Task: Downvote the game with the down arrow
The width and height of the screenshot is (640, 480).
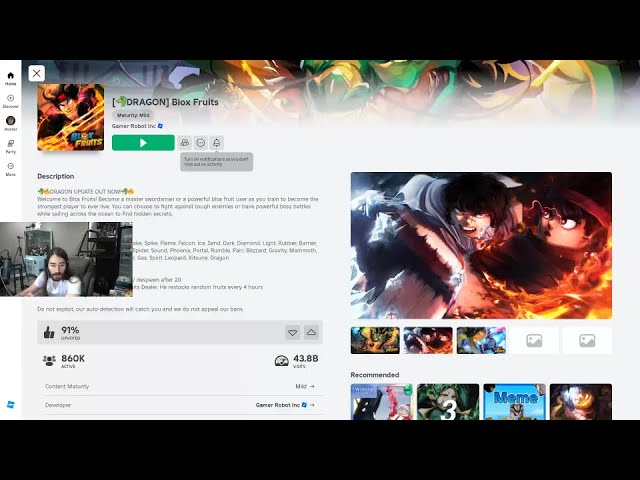Action: [x=292, y=332]
